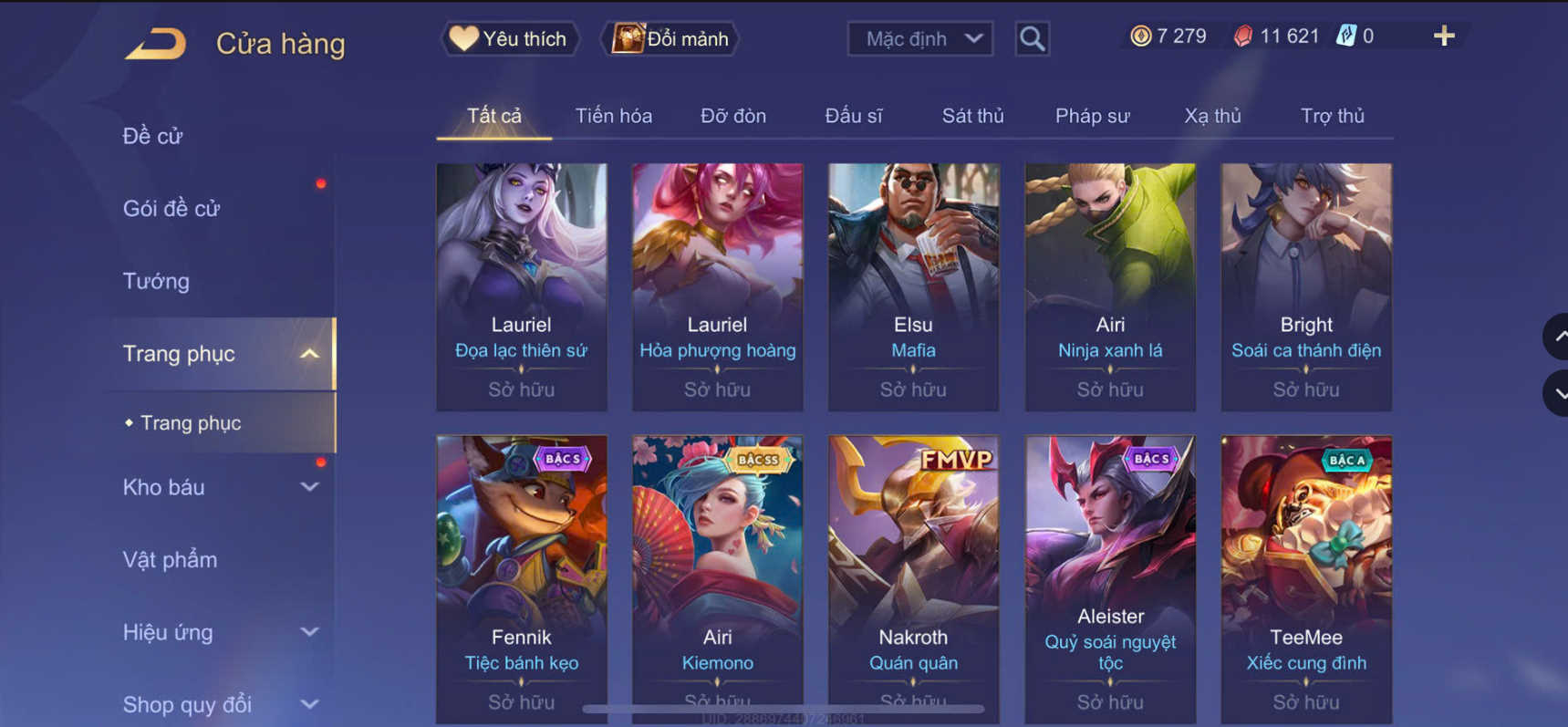Collapse the Trang phục sidebar section

coord(310,354)
